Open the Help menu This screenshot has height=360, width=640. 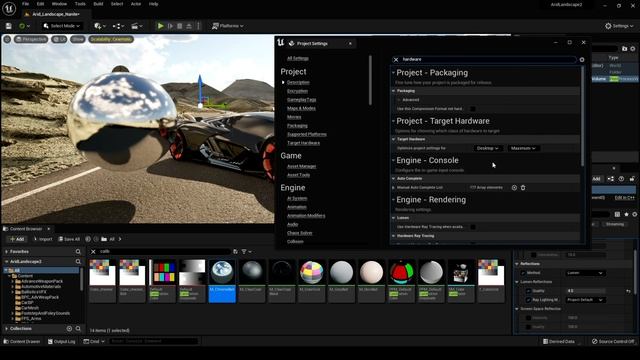(x=153, y=4)
